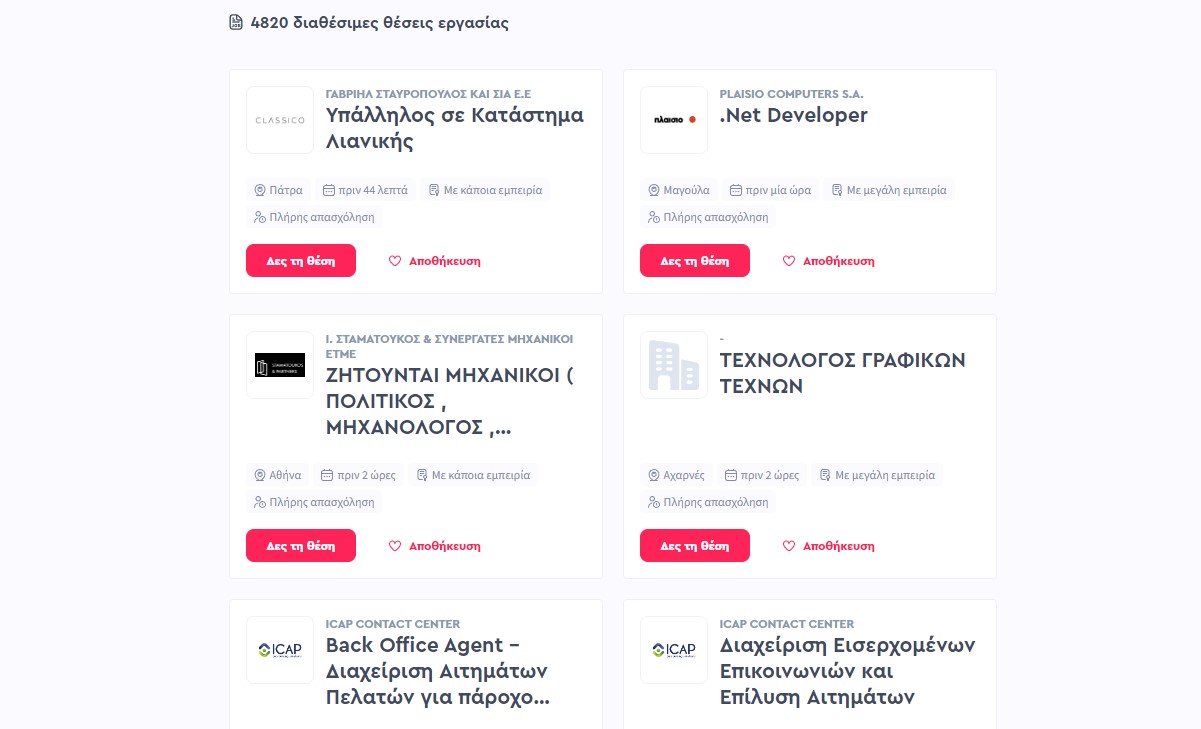Save the ΖΗΤΟΥΝΤΑΙ ΜΗΧΑΝΙΚΟΙ job via Αποθήκευση

pyautogui.click(x=435, y=546)
